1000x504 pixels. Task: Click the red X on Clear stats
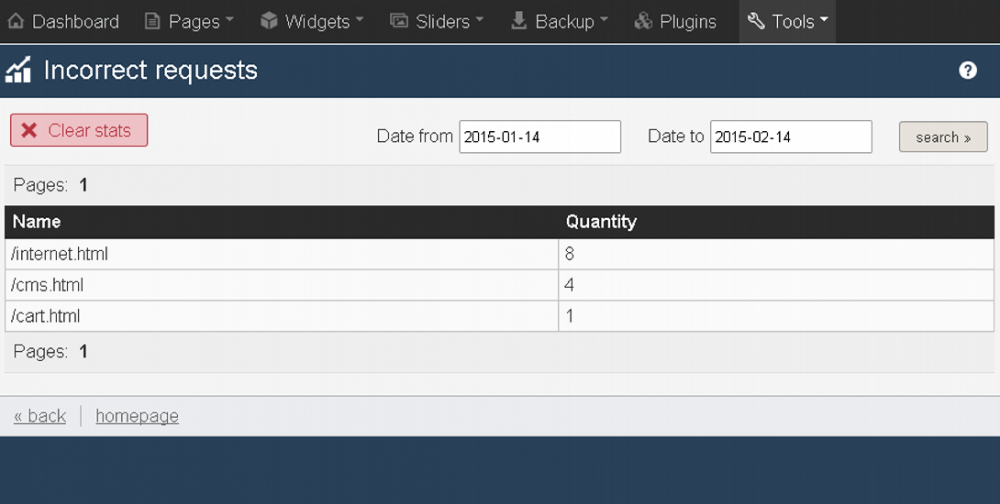(29, 130)
